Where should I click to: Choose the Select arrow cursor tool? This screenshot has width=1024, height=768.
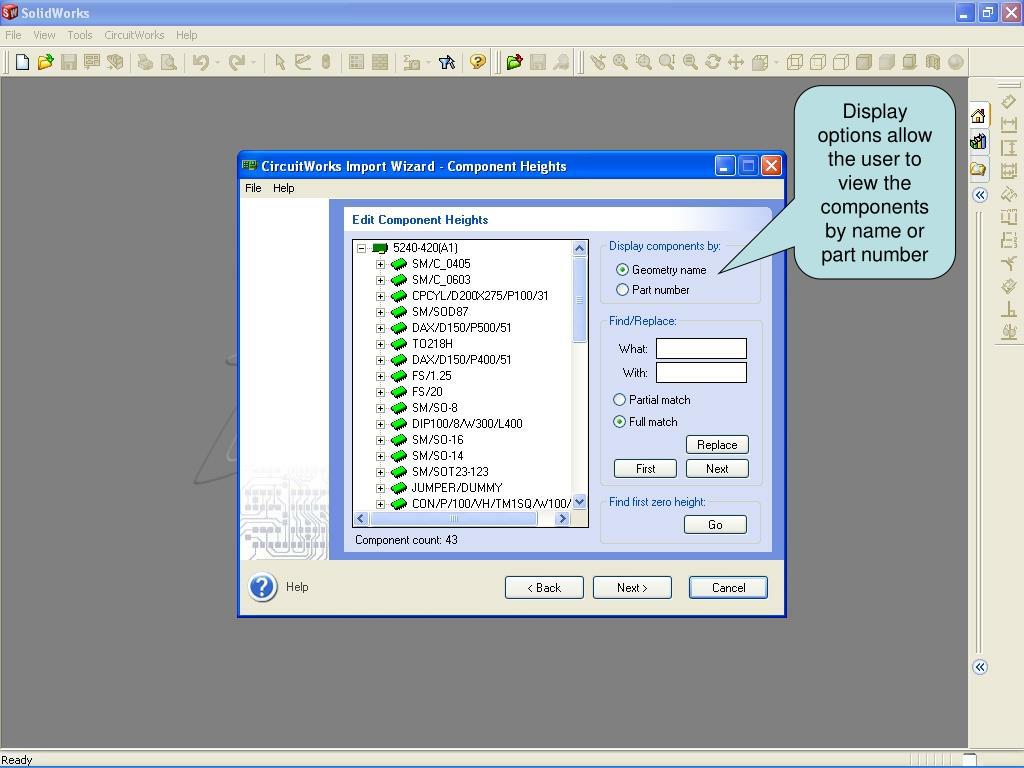(280, 62)
